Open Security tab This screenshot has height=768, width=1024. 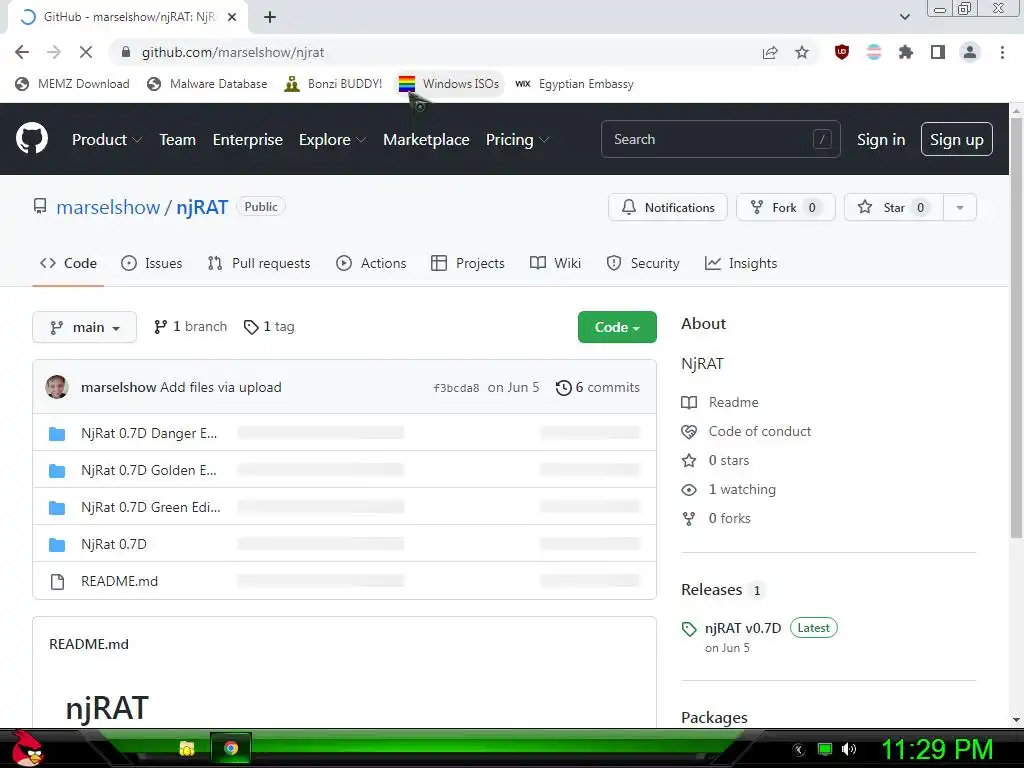643,263
